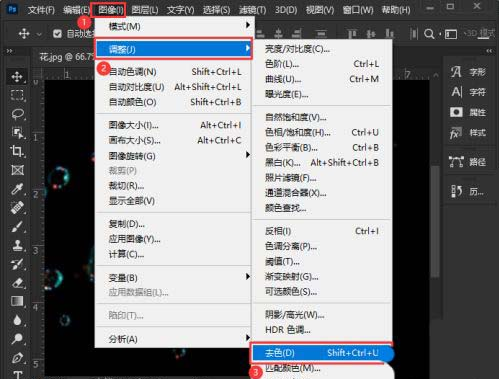The width and height of the screenshot is (499, 379).
Task: Open the Move tool preset dropdown arrow
Action: click(x=39, y=34)
